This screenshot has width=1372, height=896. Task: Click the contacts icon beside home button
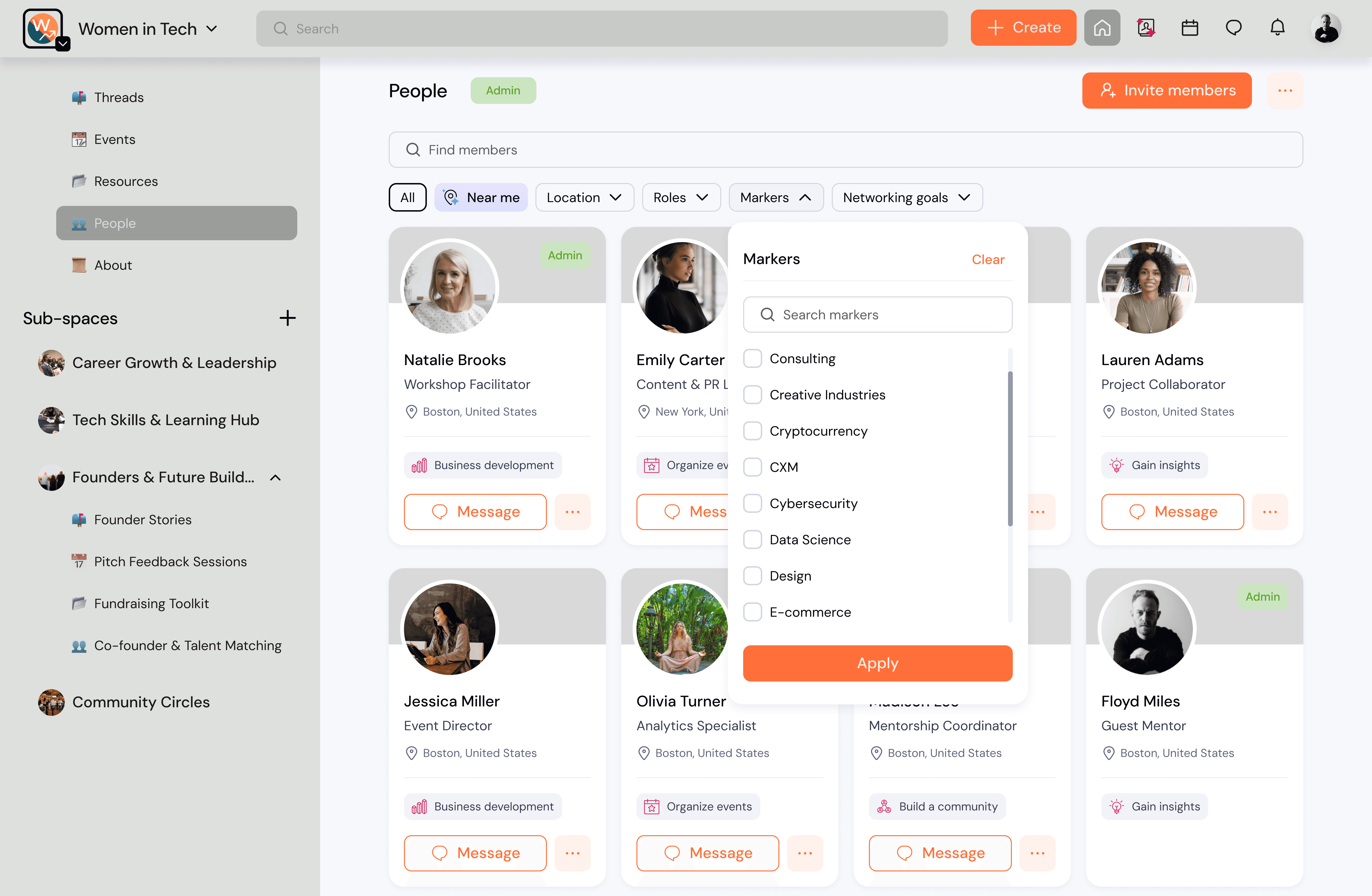coord(1145,28)
